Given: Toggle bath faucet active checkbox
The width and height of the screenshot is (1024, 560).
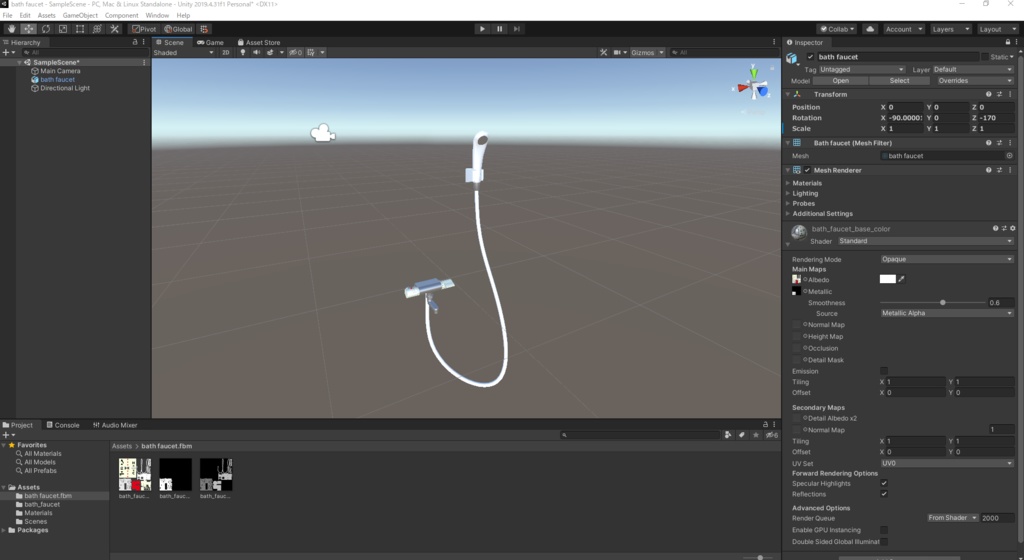Looking at the screenshot, I should (810, 57).
